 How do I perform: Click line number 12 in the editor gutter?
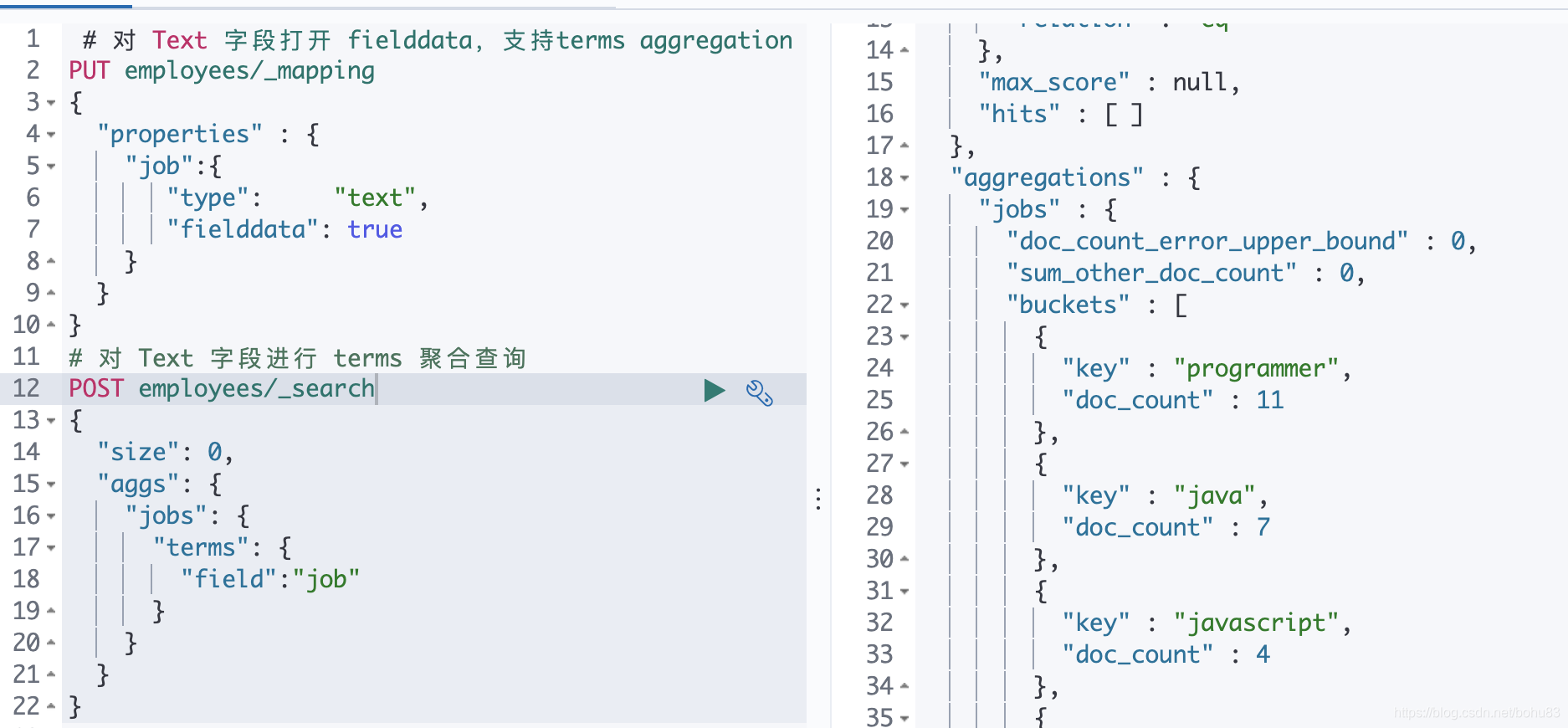point(26,389)
